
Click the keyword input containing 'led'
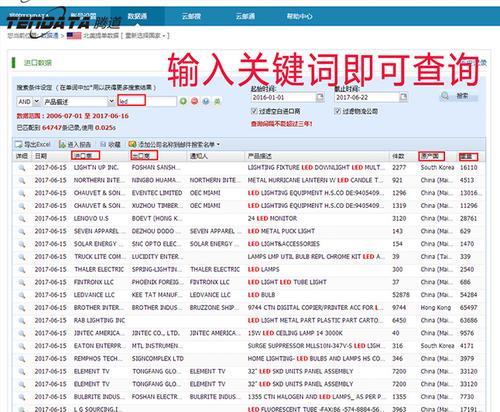[x=147, y=101]
